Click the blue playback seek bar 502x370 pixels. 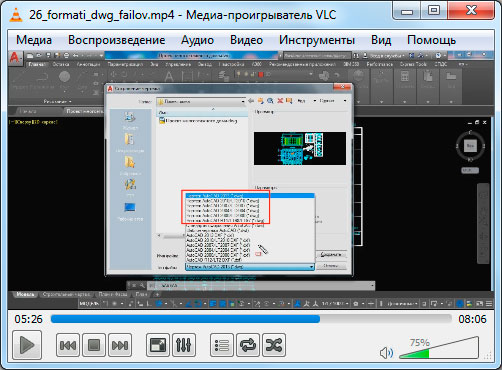(x=251, y=319)
